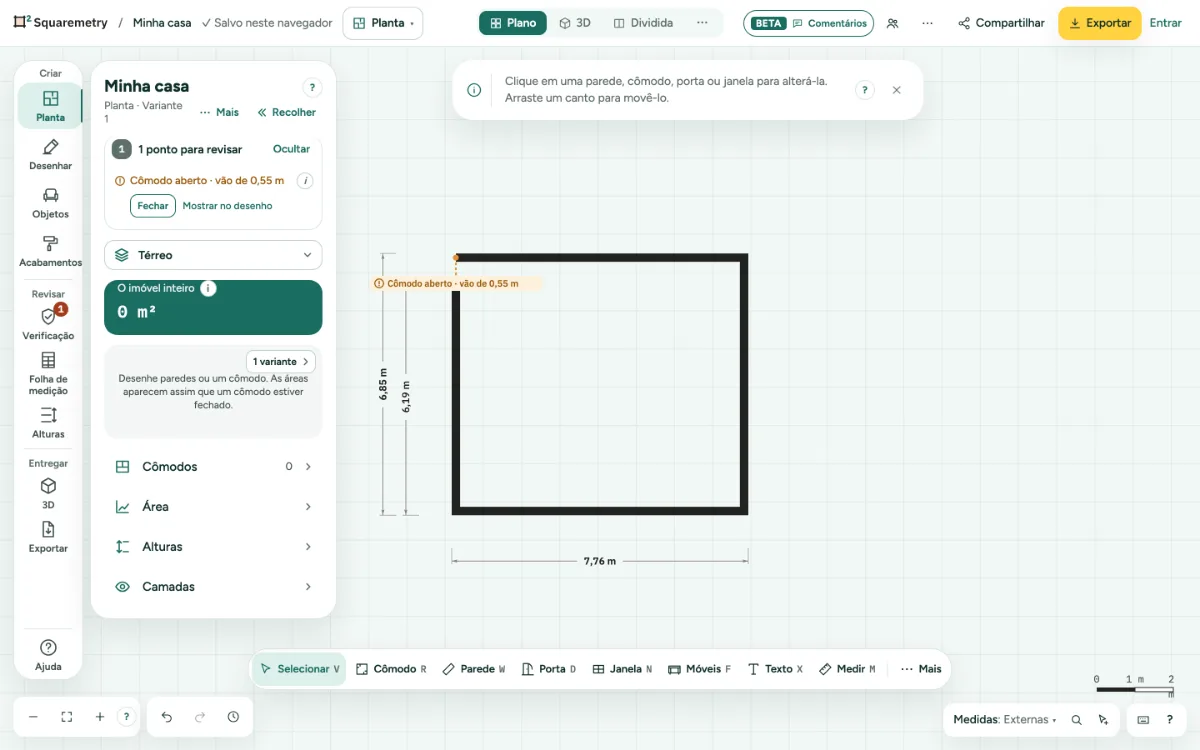Collapse the panel with Recolher
This screenshot has height=750, width=1200.
(287, 113)
